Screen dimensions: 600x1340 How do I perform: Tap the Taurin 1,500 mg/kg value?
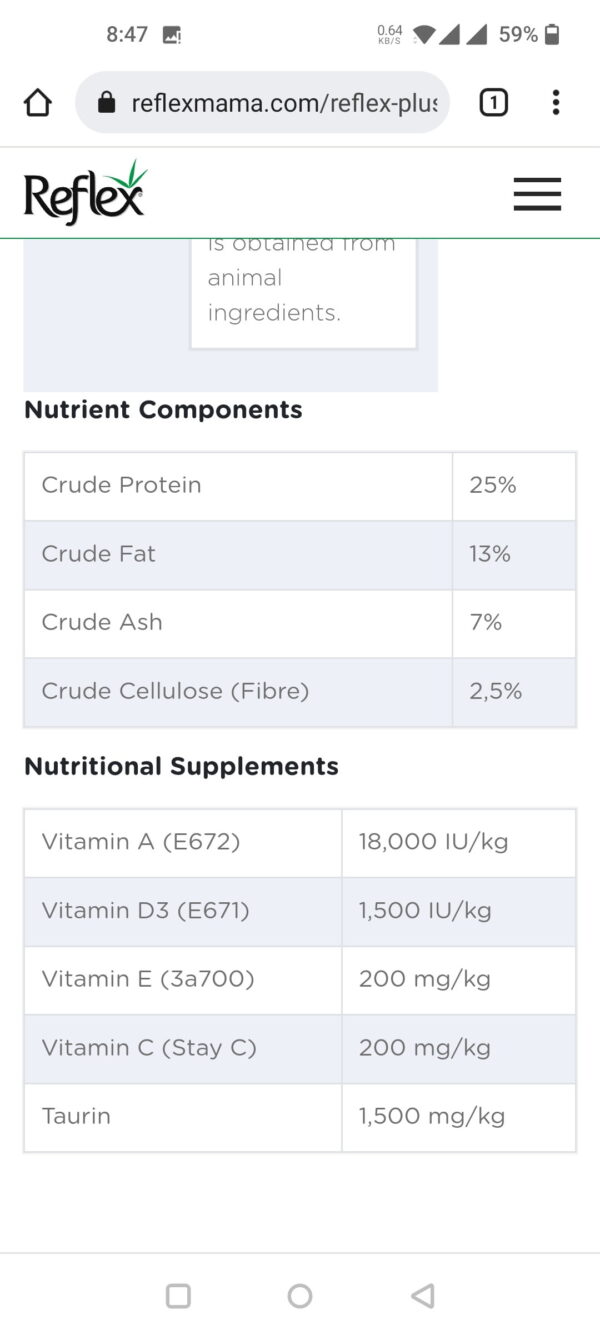tap(432, 1116)
